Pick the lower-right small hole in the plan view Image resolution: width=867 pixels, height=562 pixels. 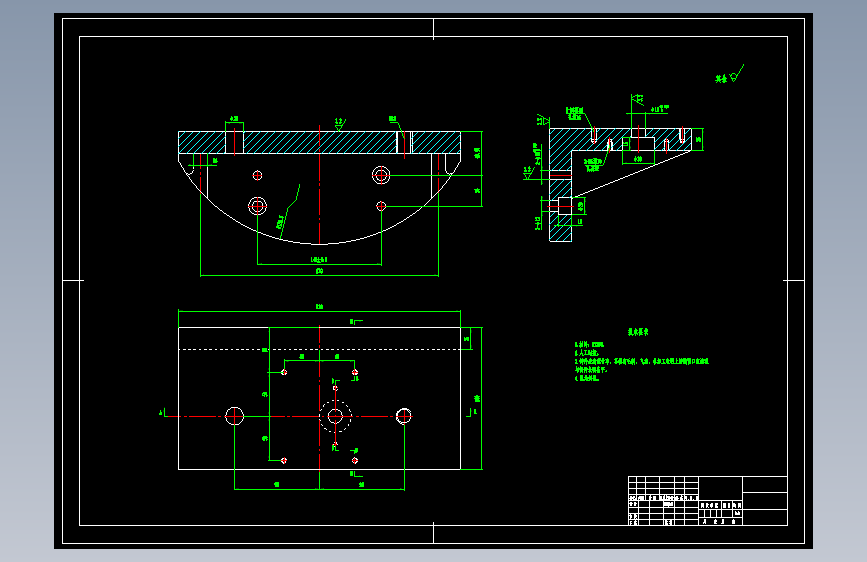click(354, 460)
